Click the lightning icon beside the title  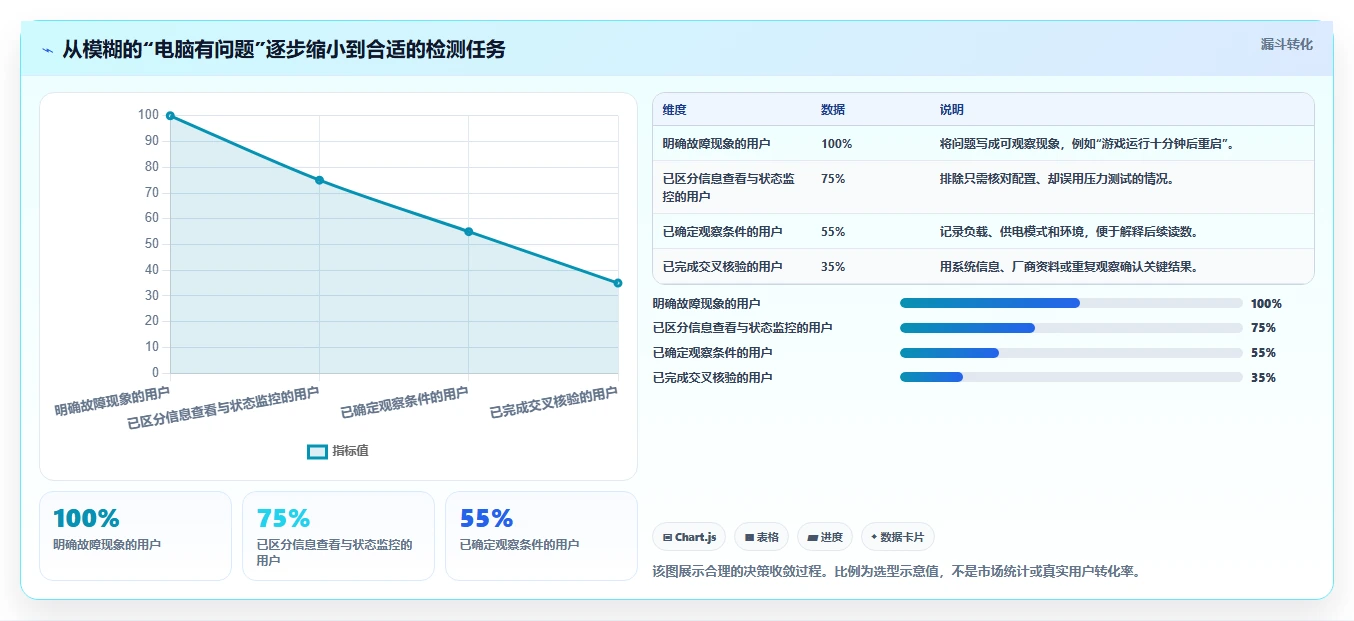coord(47,50)
